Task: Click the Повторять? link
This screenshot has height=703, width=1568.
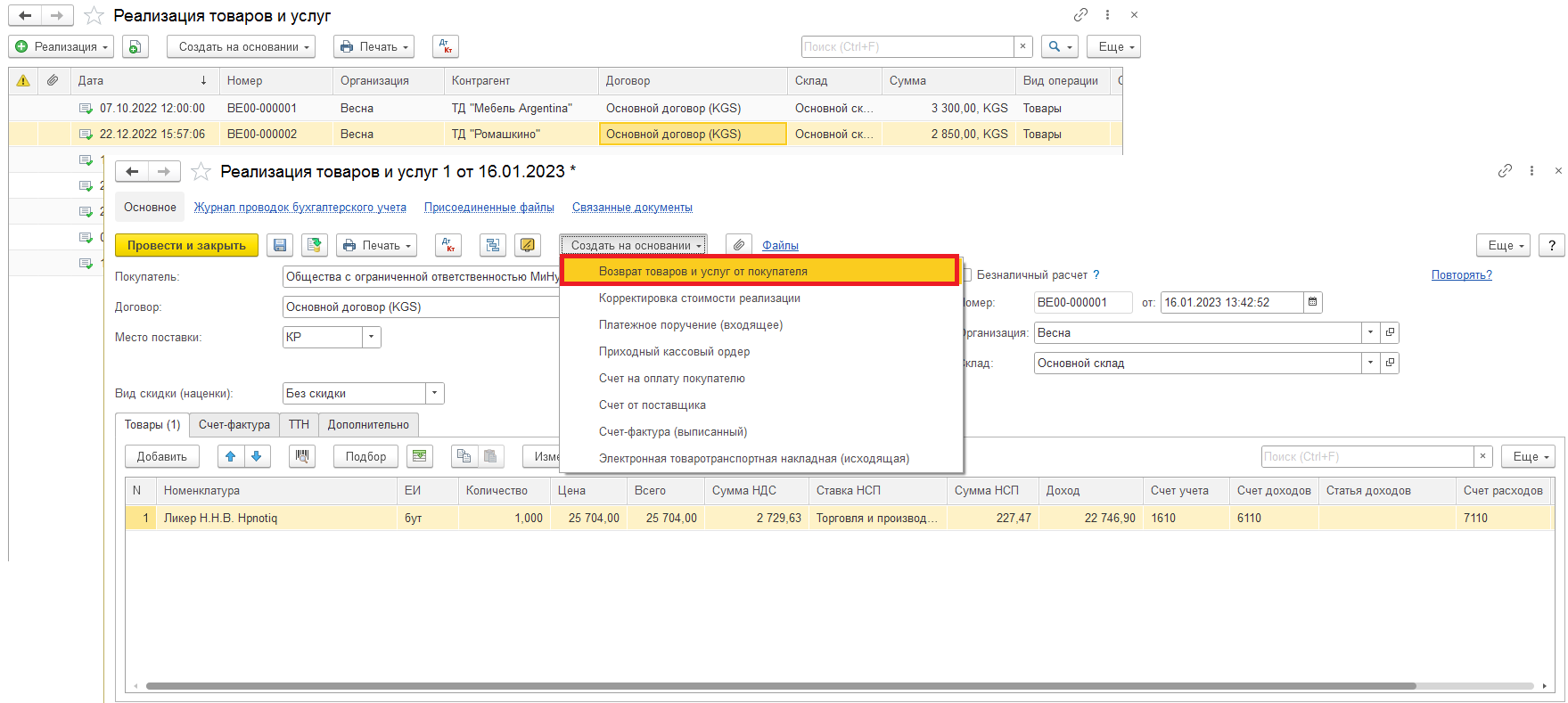Action: coord(1462,274)
